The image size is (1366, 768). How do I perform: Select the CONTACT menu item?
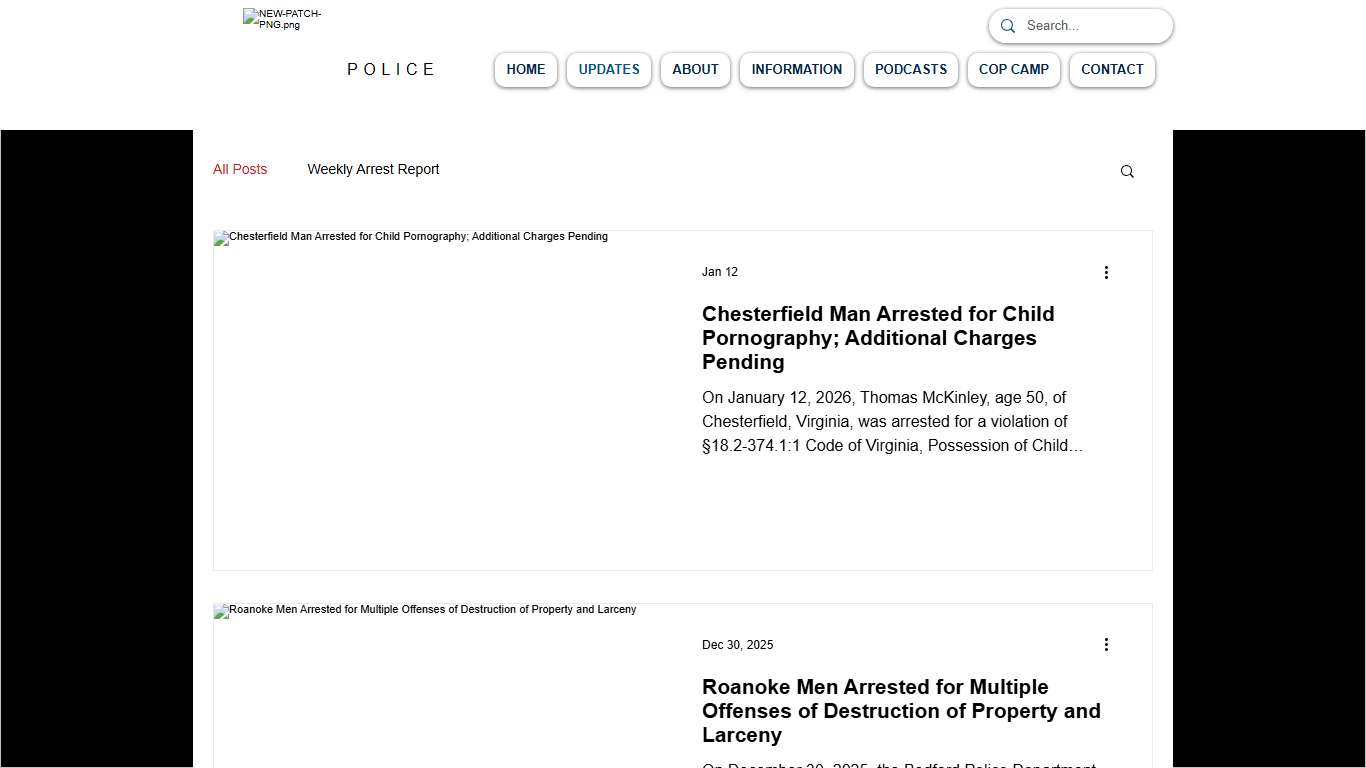tap(1112, 70)
